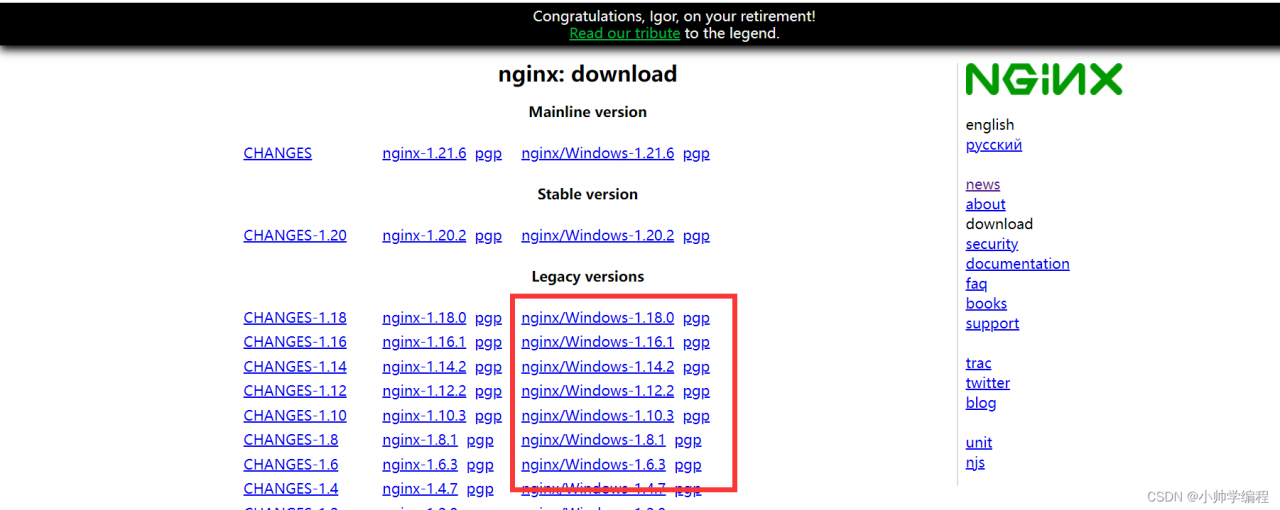Download nginx/Windows-1.14.2
The image size is (1280, 510).
(x=598, y=367)
